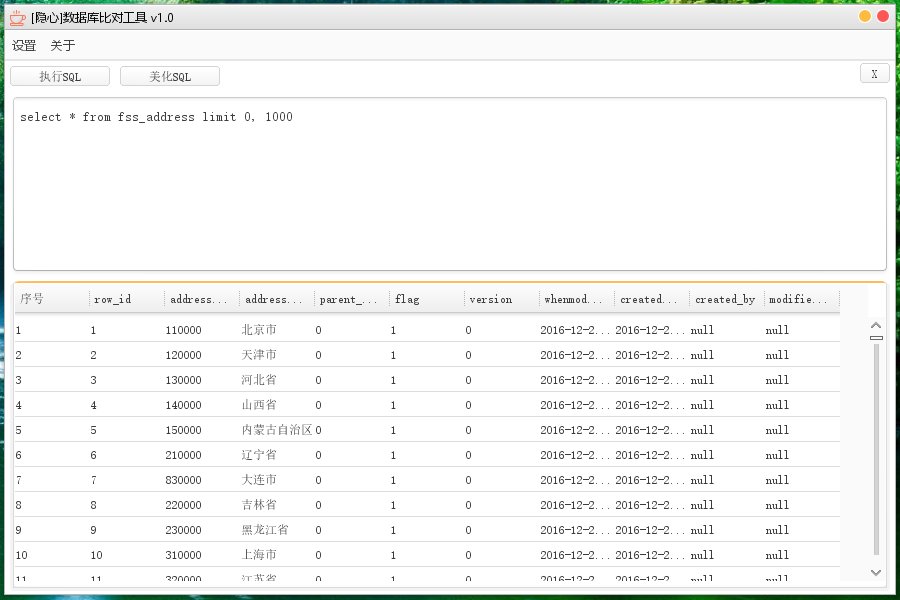Click the created date in 河北省 row
The image size is (900, 600).
[x=650, y=380]
